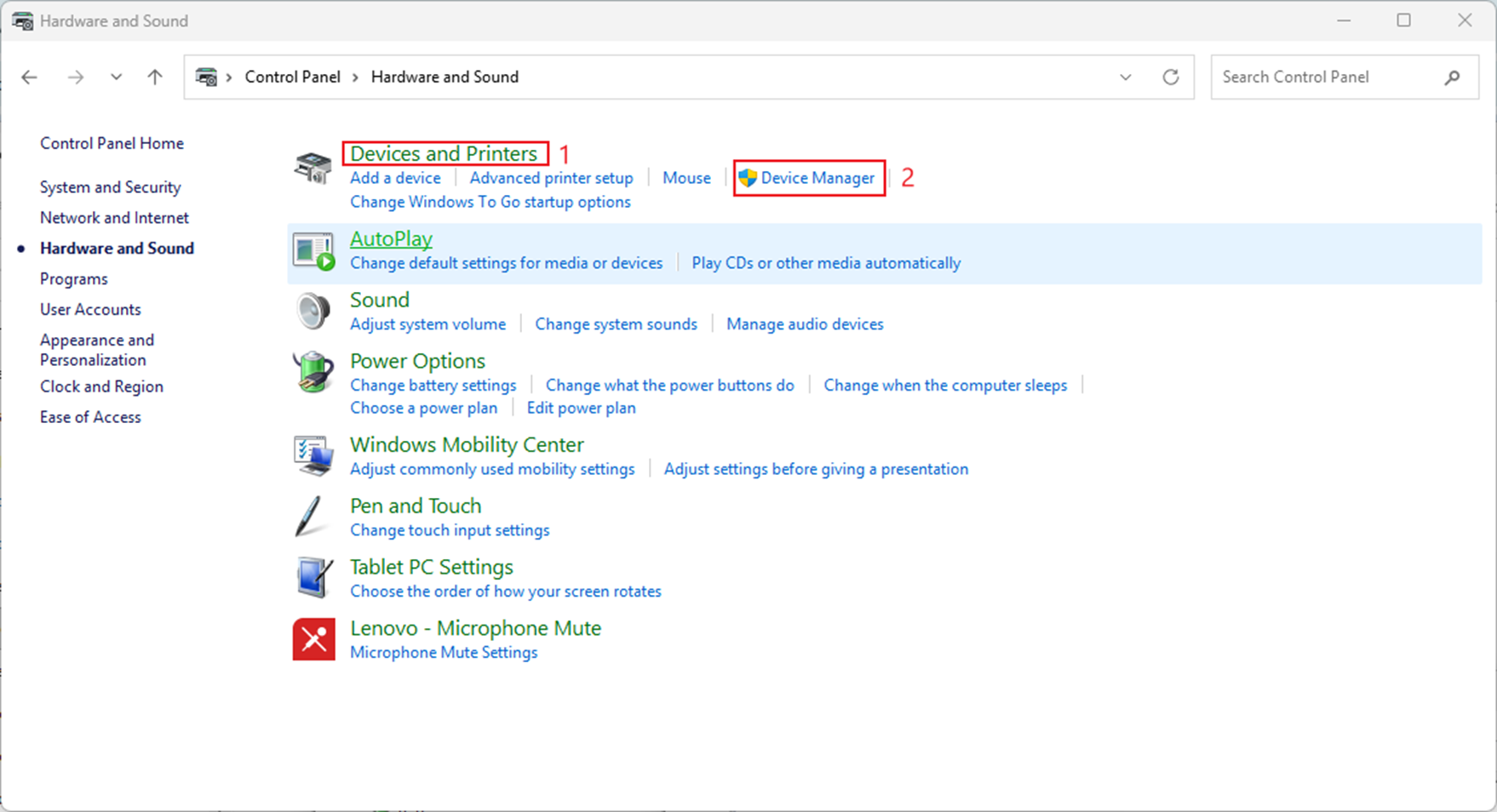The width and height of the screenshot is (1497, 812).
Task: Click Adjust system volume
Action: click(x=427, y=324)
